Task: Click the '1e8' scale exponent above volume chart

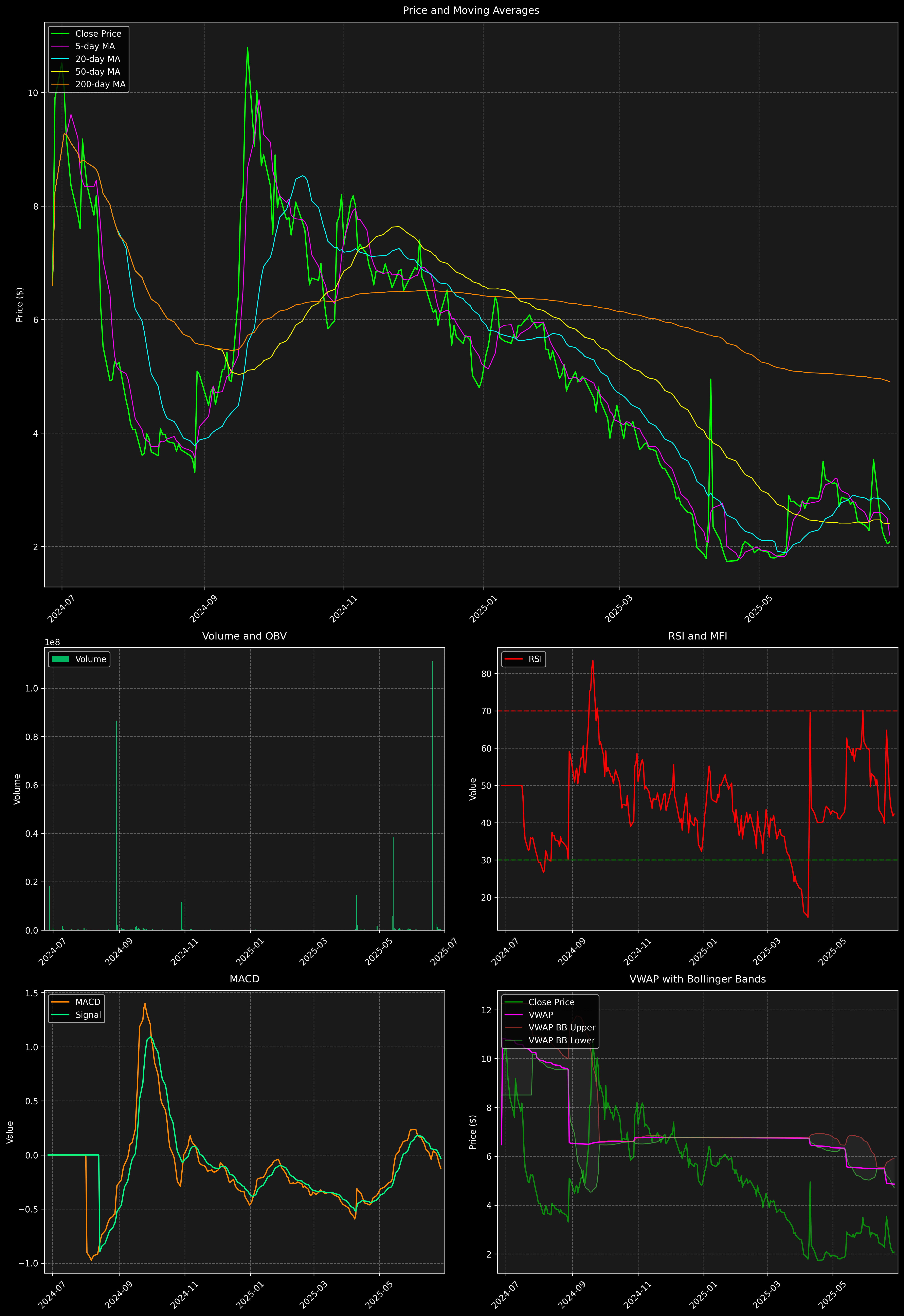Action: pyautogui.click(x=52, y=642)
